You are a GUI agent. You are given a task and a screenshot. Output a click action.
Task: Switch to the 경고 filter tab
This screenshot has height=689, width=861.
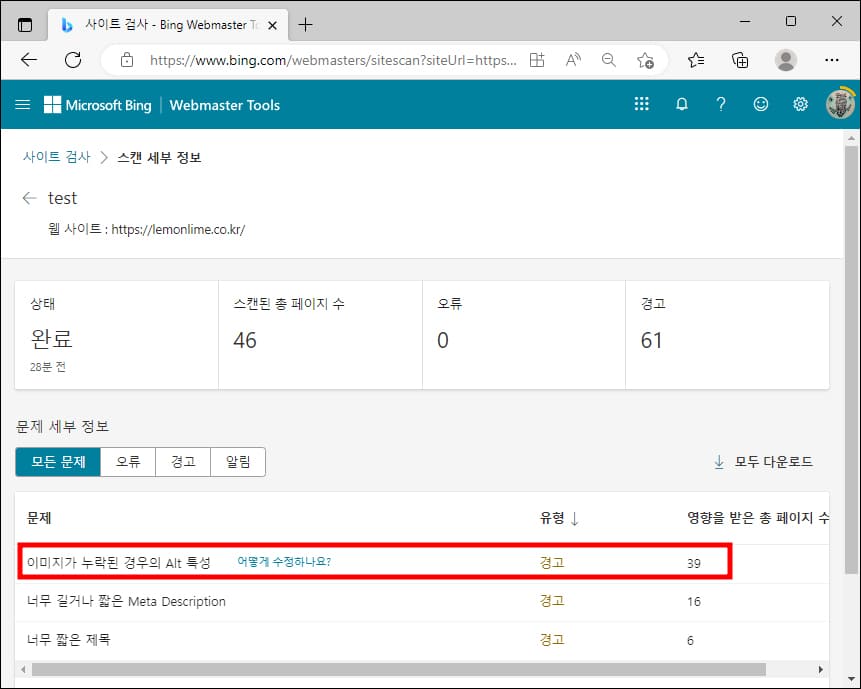click(x=183, y=462)
